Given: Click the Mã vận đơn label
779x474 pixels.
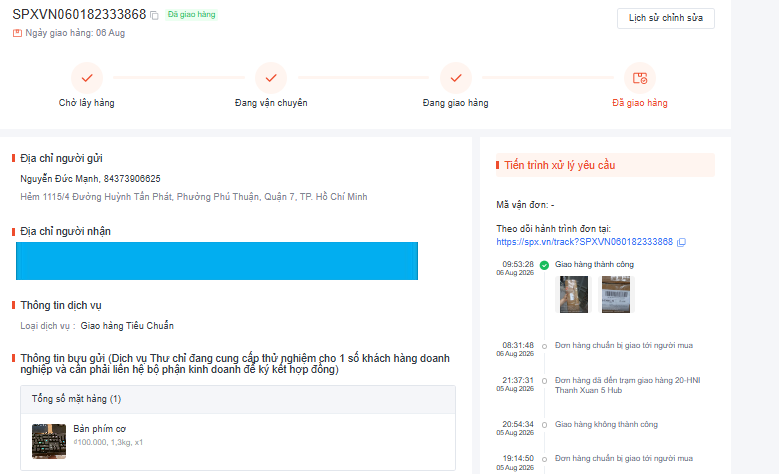Looking at the screenshot, I should [525, 205].
